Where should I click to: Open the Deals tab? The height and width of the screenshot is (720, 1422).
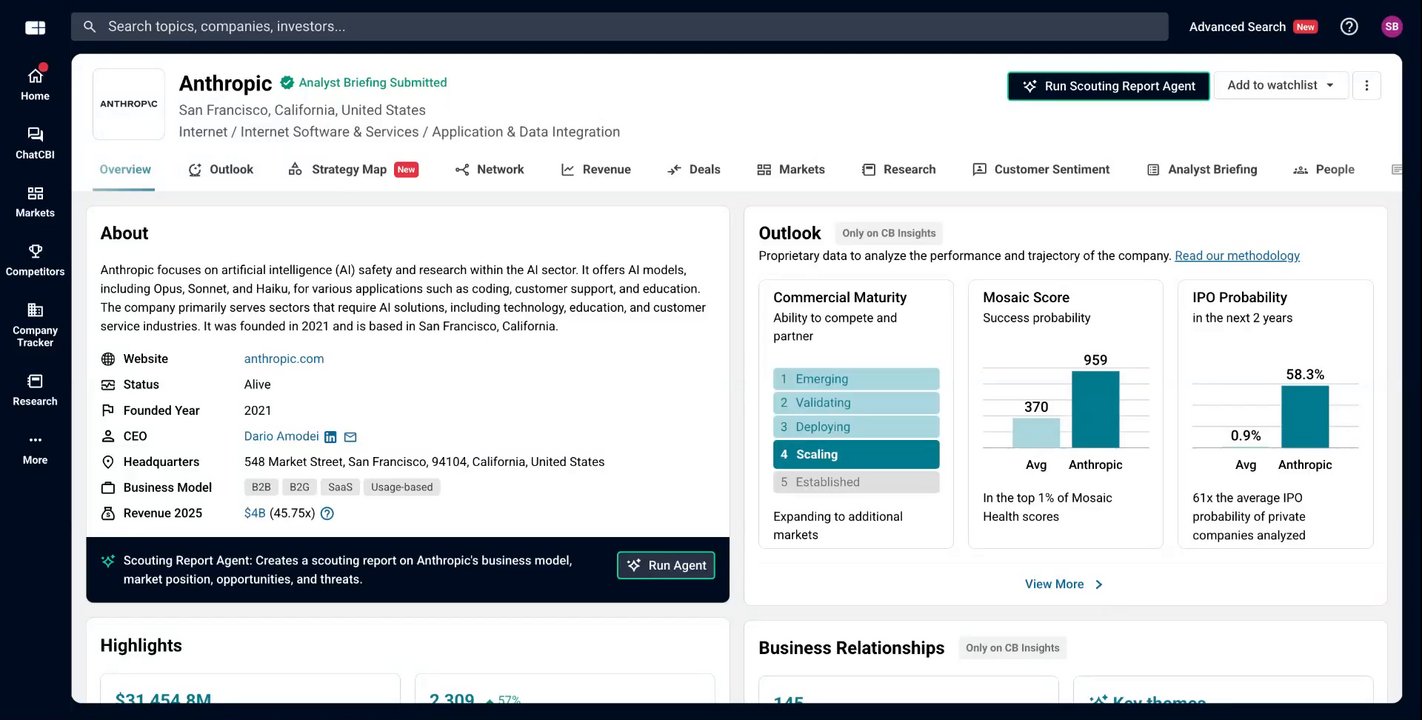coord(694,170)
